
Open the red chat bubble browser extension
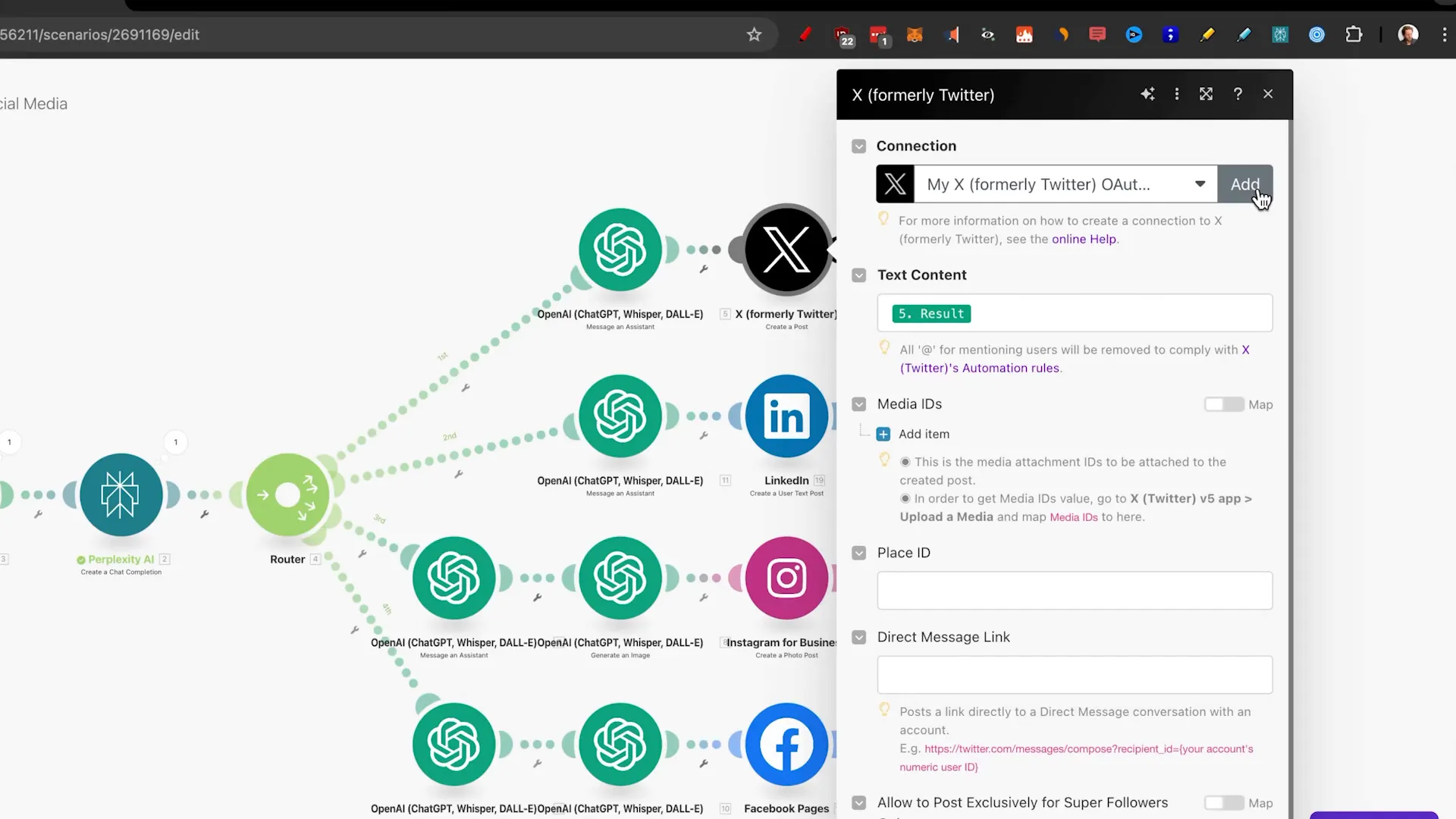pos(1097,35)
